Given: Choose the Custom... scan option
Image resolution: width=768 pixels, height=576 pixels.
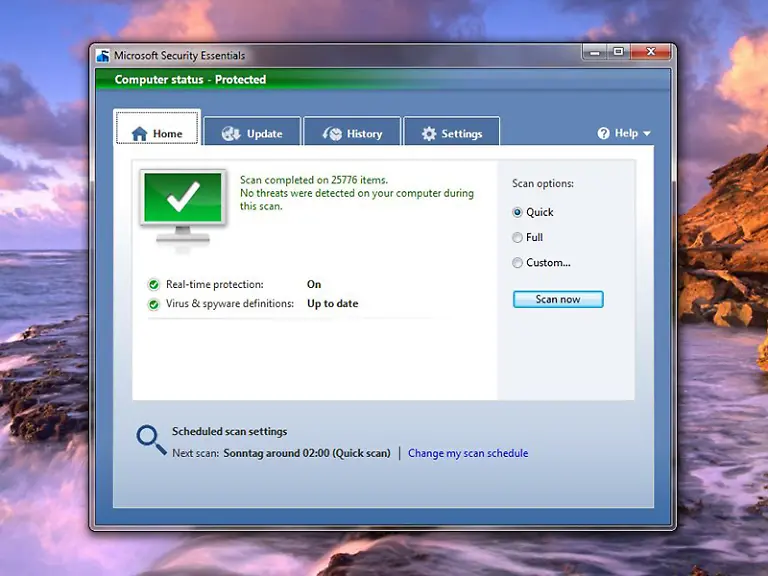Looking at the screenshot, I should (517, 263).
